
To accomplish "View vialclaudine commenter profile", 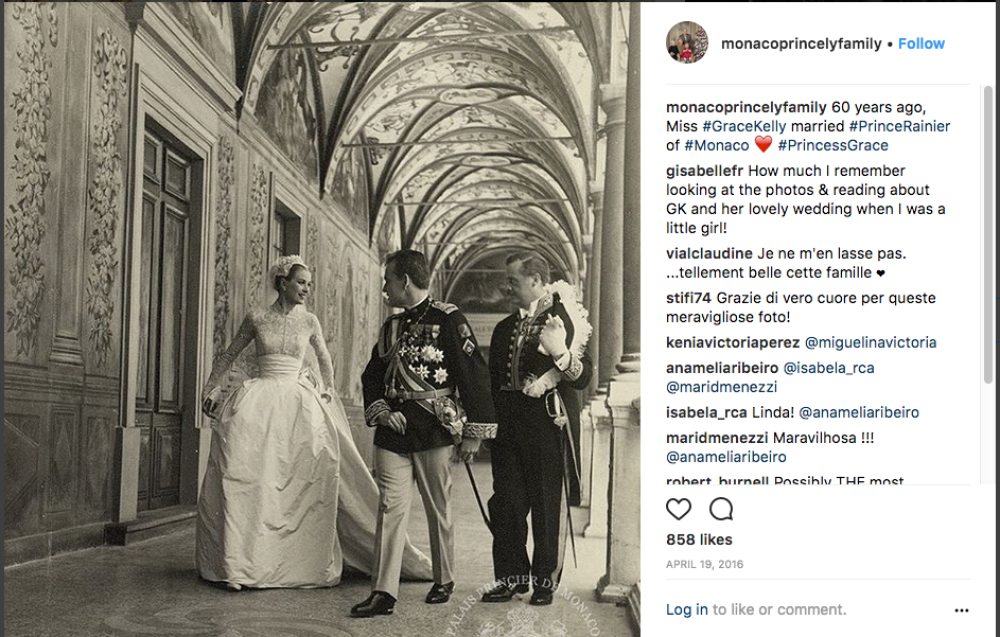I will [709, 253].
